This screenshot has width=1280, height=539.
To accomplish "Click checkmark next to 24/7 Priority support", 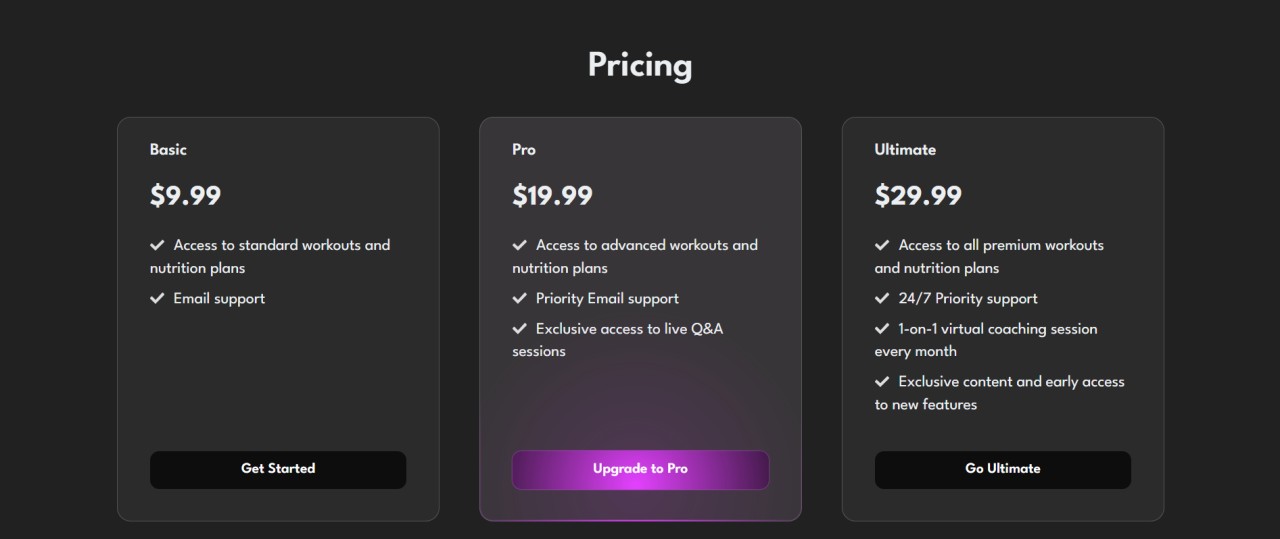I will tap(882, 298).
